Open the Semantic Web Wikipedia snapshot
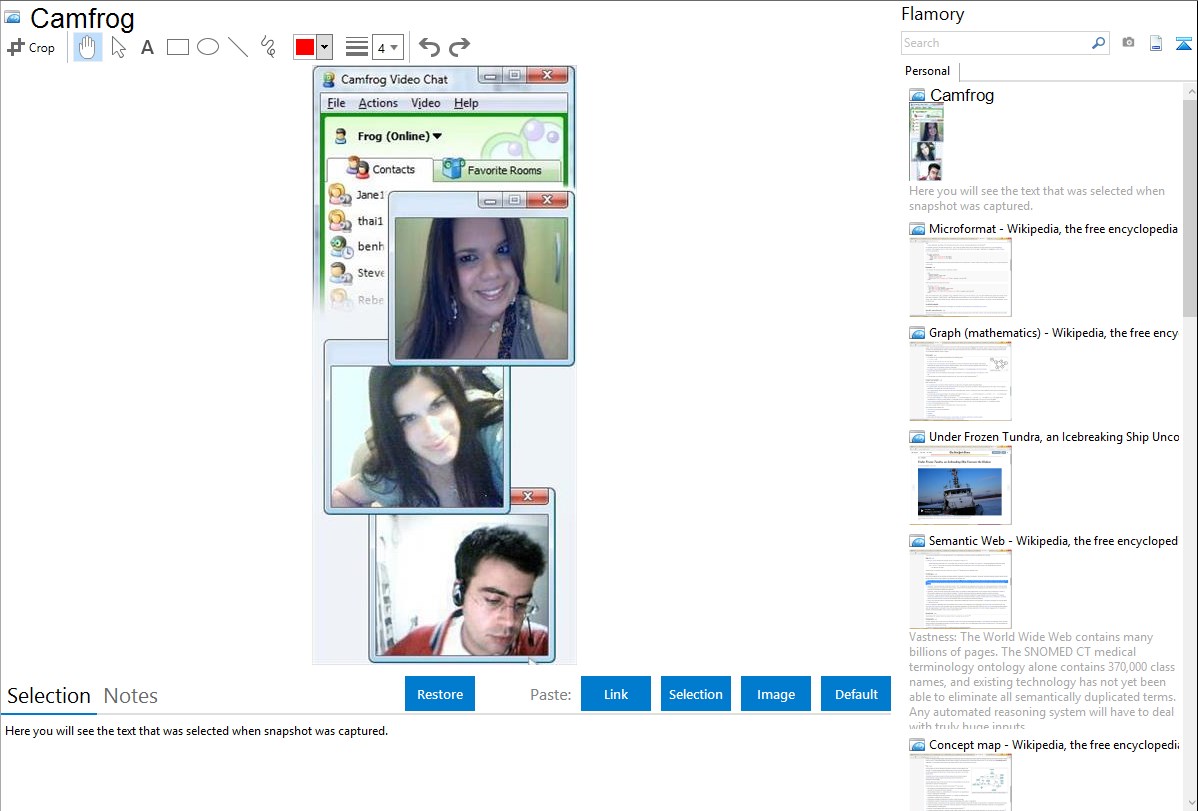The image size is (1198, 811). [x=960, y=589]
